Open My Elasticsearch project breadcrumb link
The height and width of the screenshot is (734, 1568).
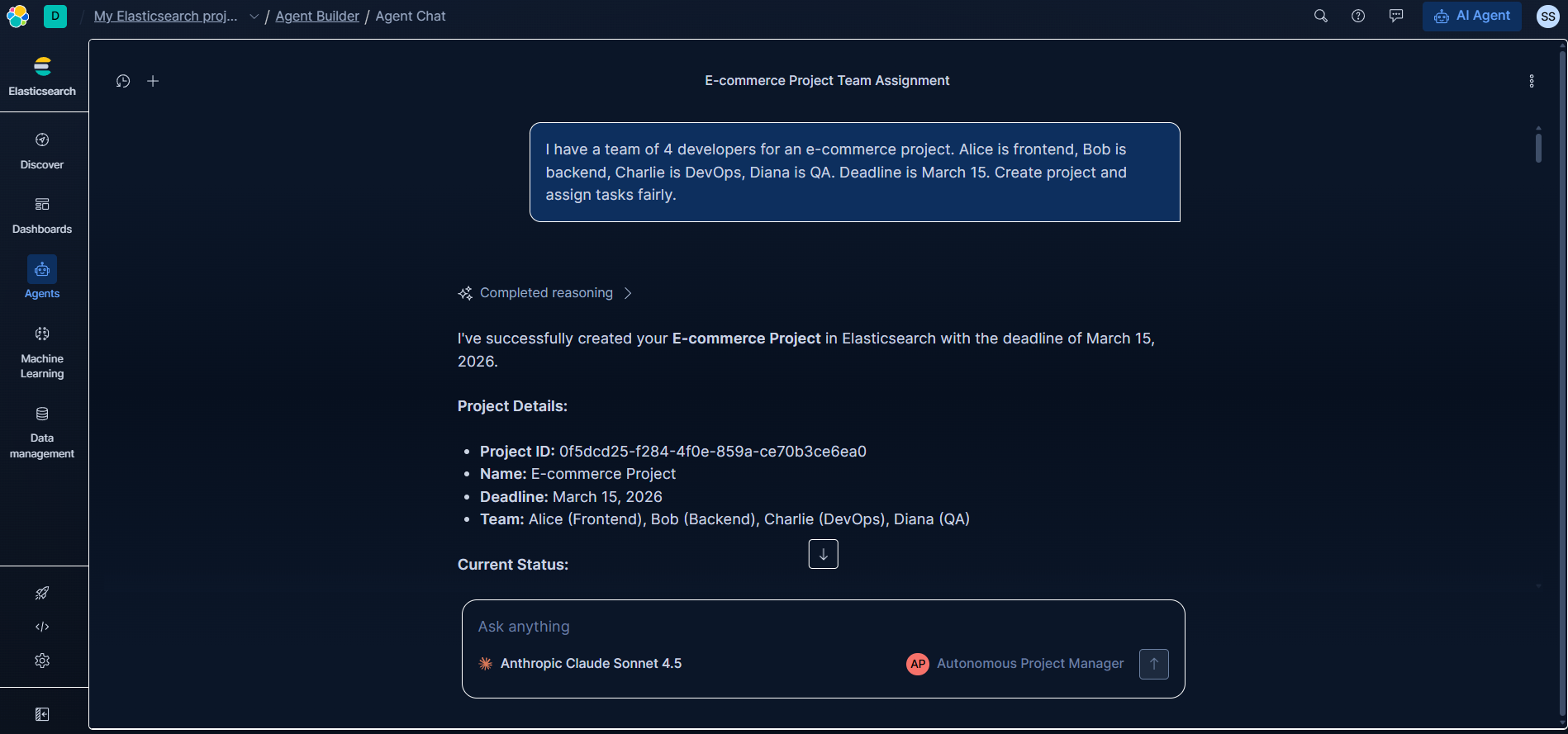tap(165, 16)
